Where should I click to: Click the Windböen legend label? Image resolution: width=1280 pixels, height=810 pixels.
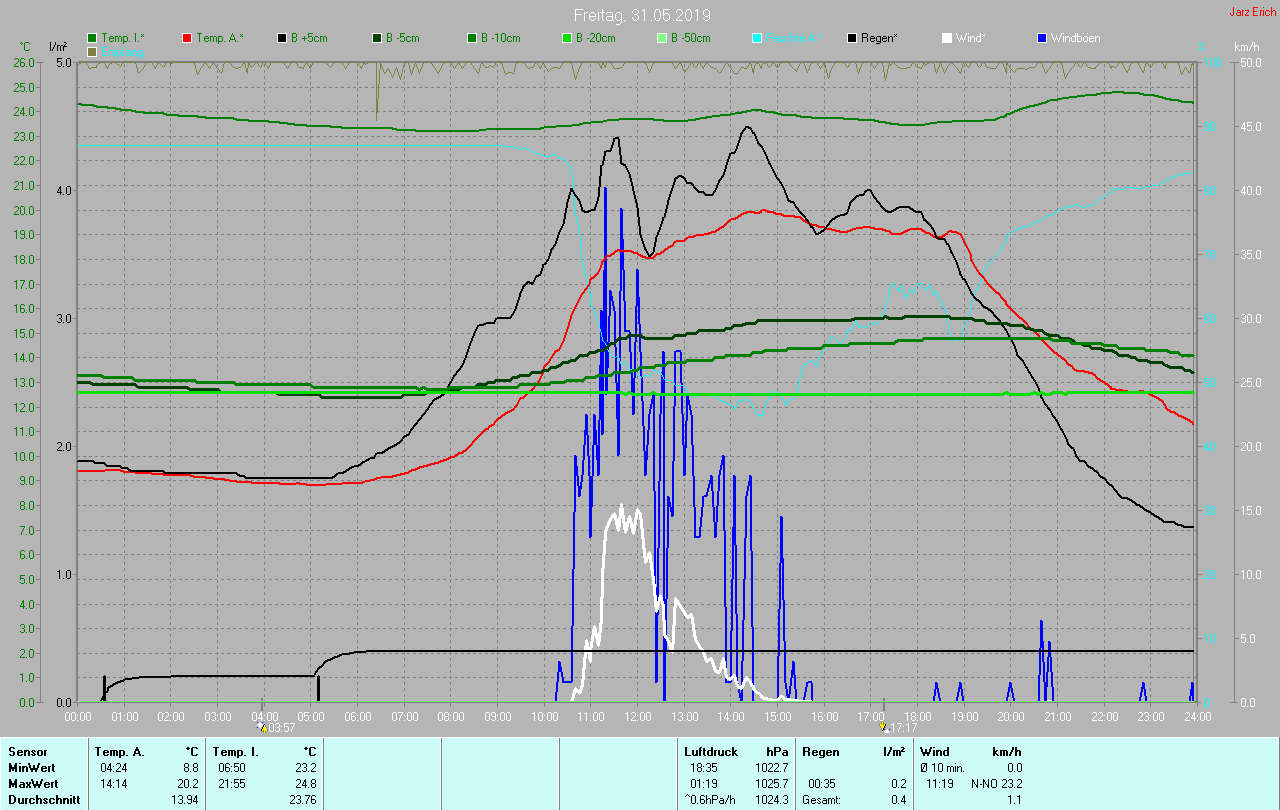1075,38
